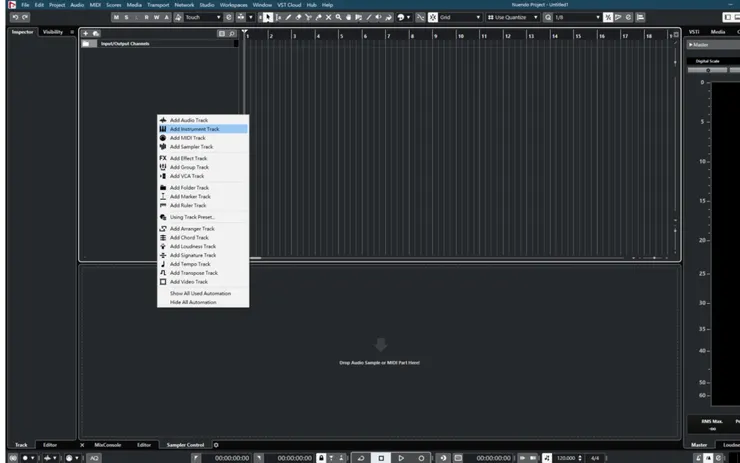Toggle the A automation-suspend button

(x=167, y=17)
